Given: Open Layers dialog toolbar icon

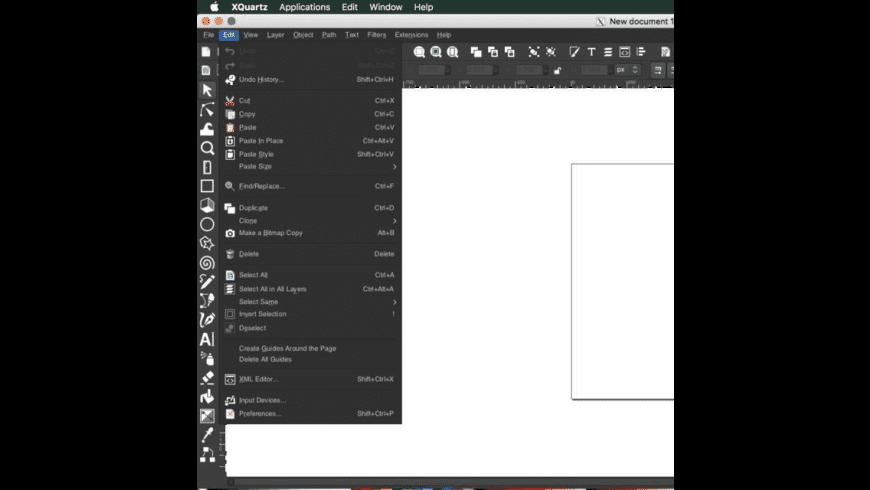Looking at the screenshot, I should 608,52.
